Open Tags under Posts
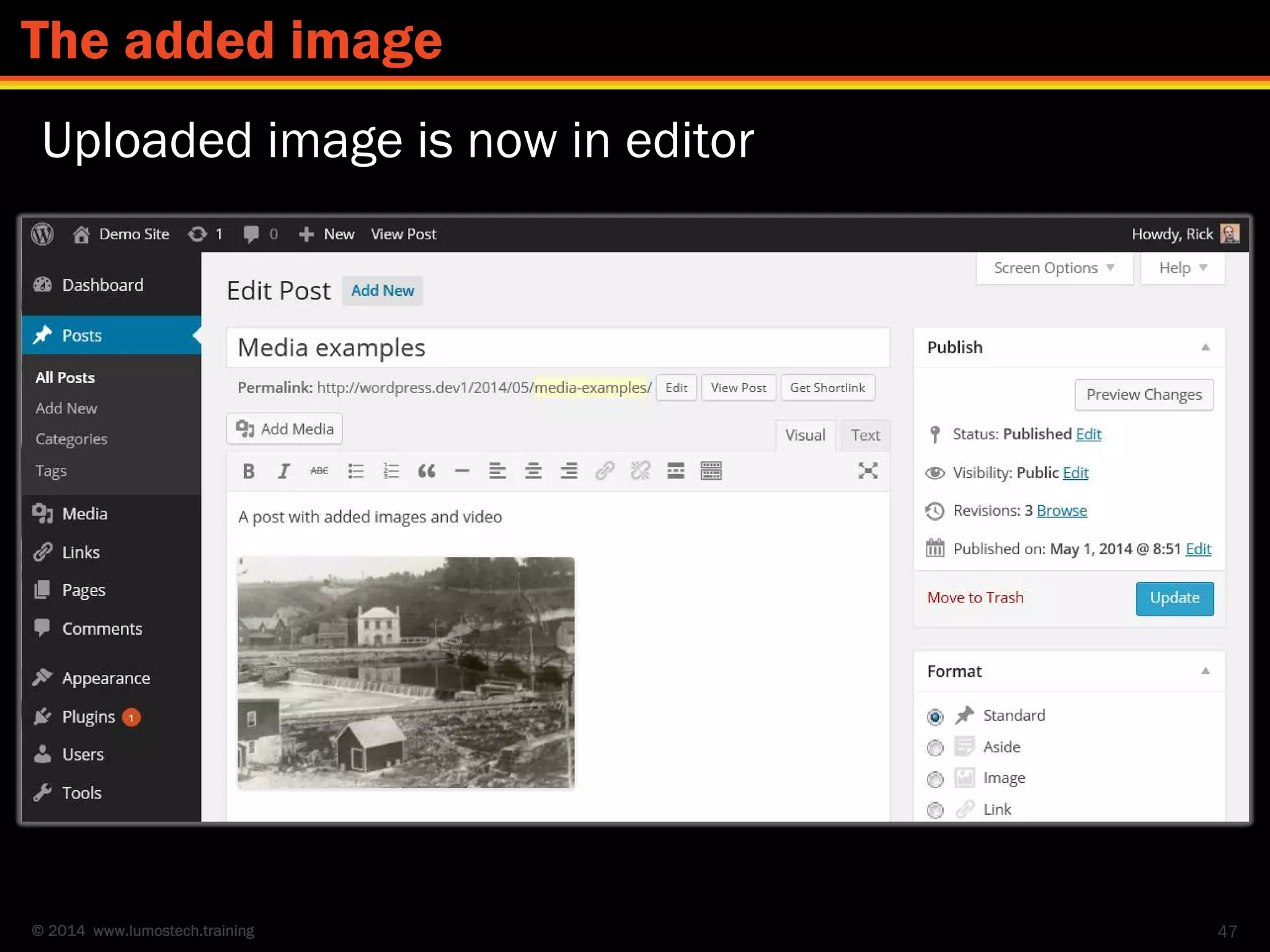Image resolution: width=1270 pixels, height=952 pixels. coord(51,471)
